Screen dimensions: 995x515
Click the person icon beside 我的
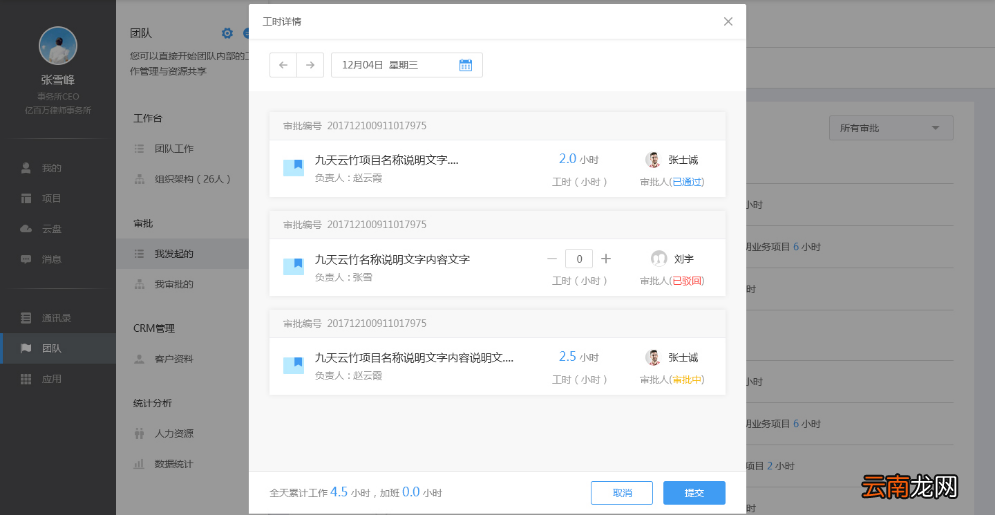pos(26,168)
